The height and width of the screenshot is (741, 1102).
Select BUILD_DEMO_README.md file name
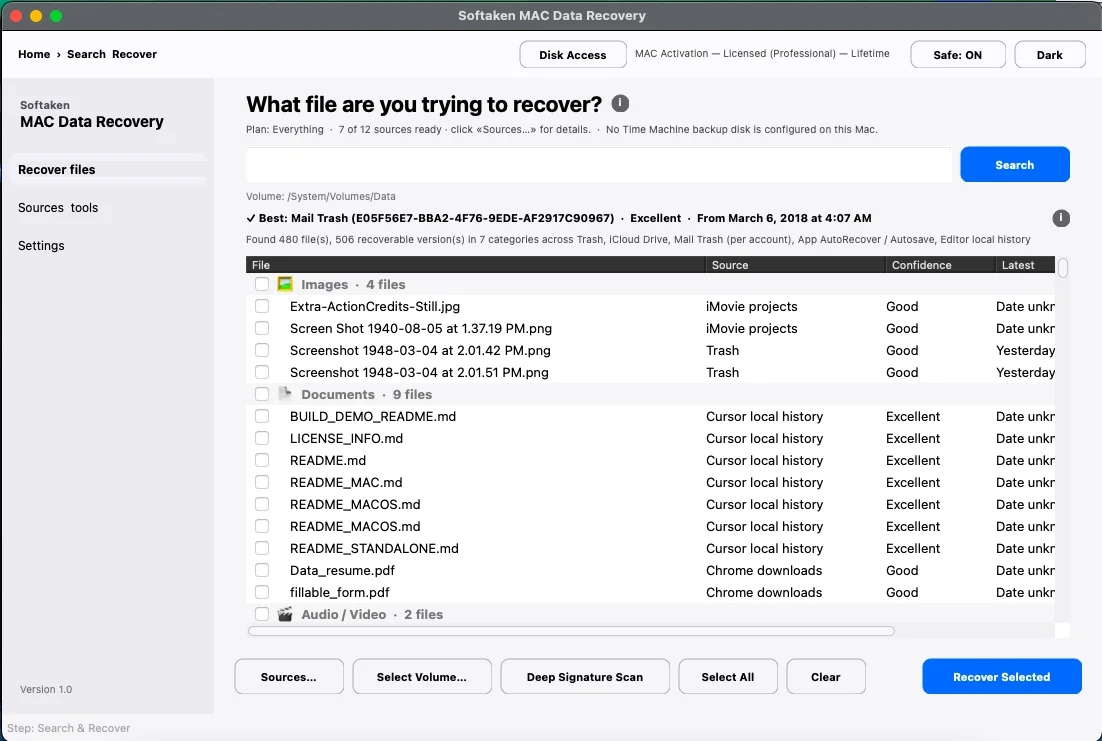point(372,415)
